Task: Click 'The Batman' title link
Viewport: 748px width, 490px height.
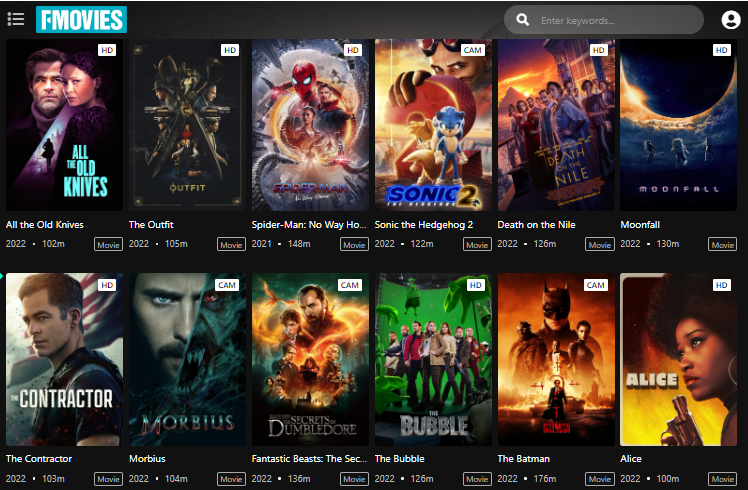Action: [x=523, y=459]
